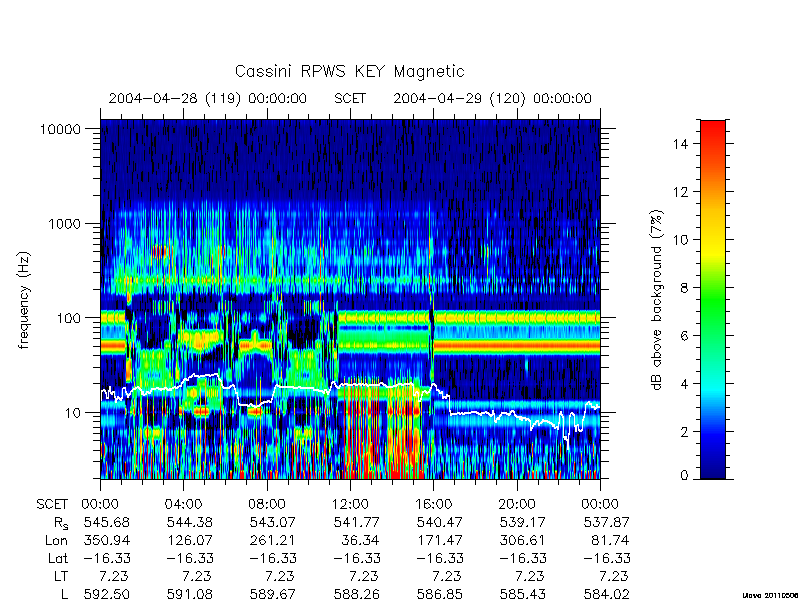Click the '16:00' time tick label
This screenshot has height=600, width=800.
pos(434,505)
